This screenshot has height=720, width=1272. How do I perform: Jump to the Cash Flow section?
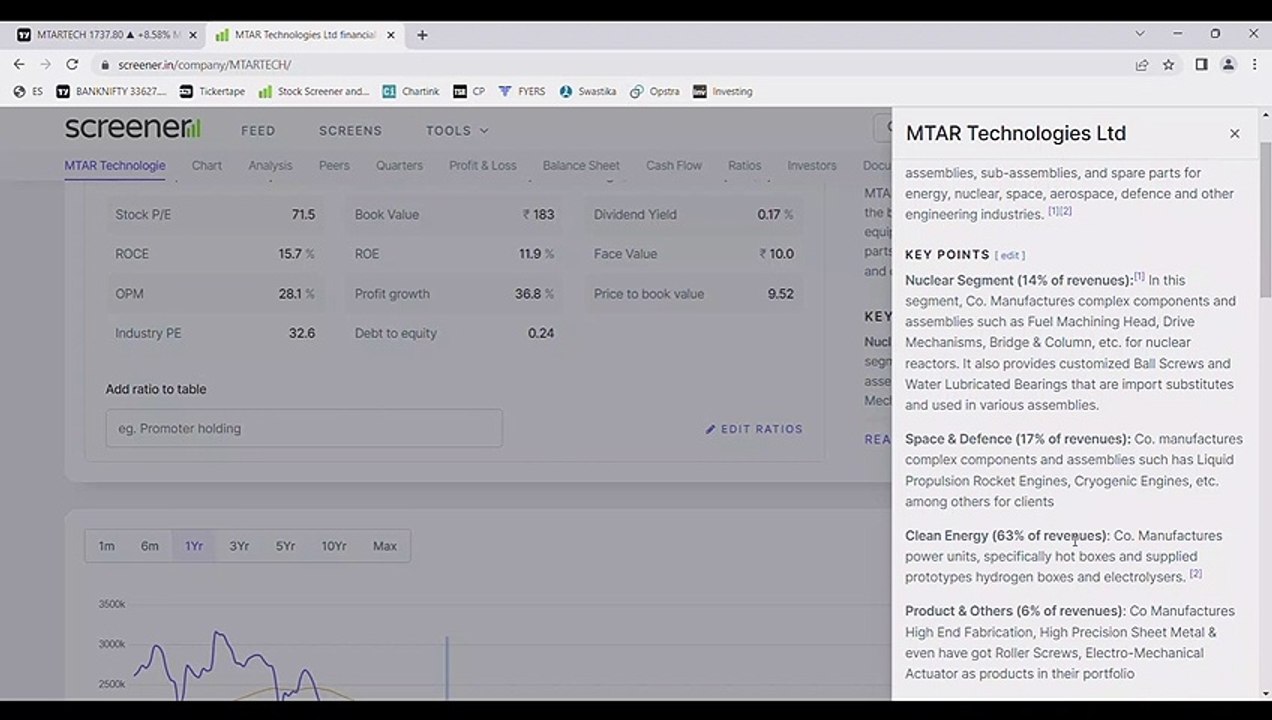pos(674,166)
